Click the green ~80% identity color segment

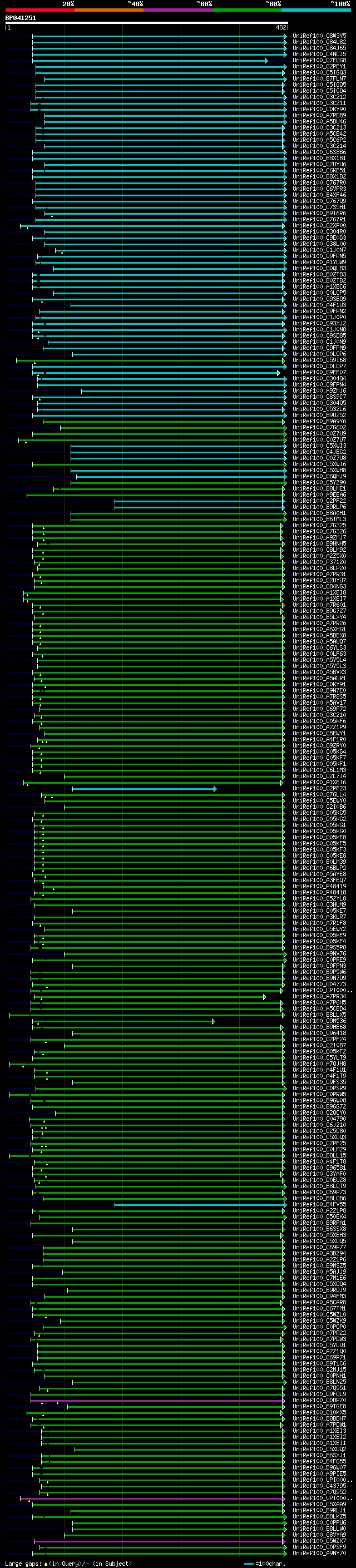click(247, 10)
